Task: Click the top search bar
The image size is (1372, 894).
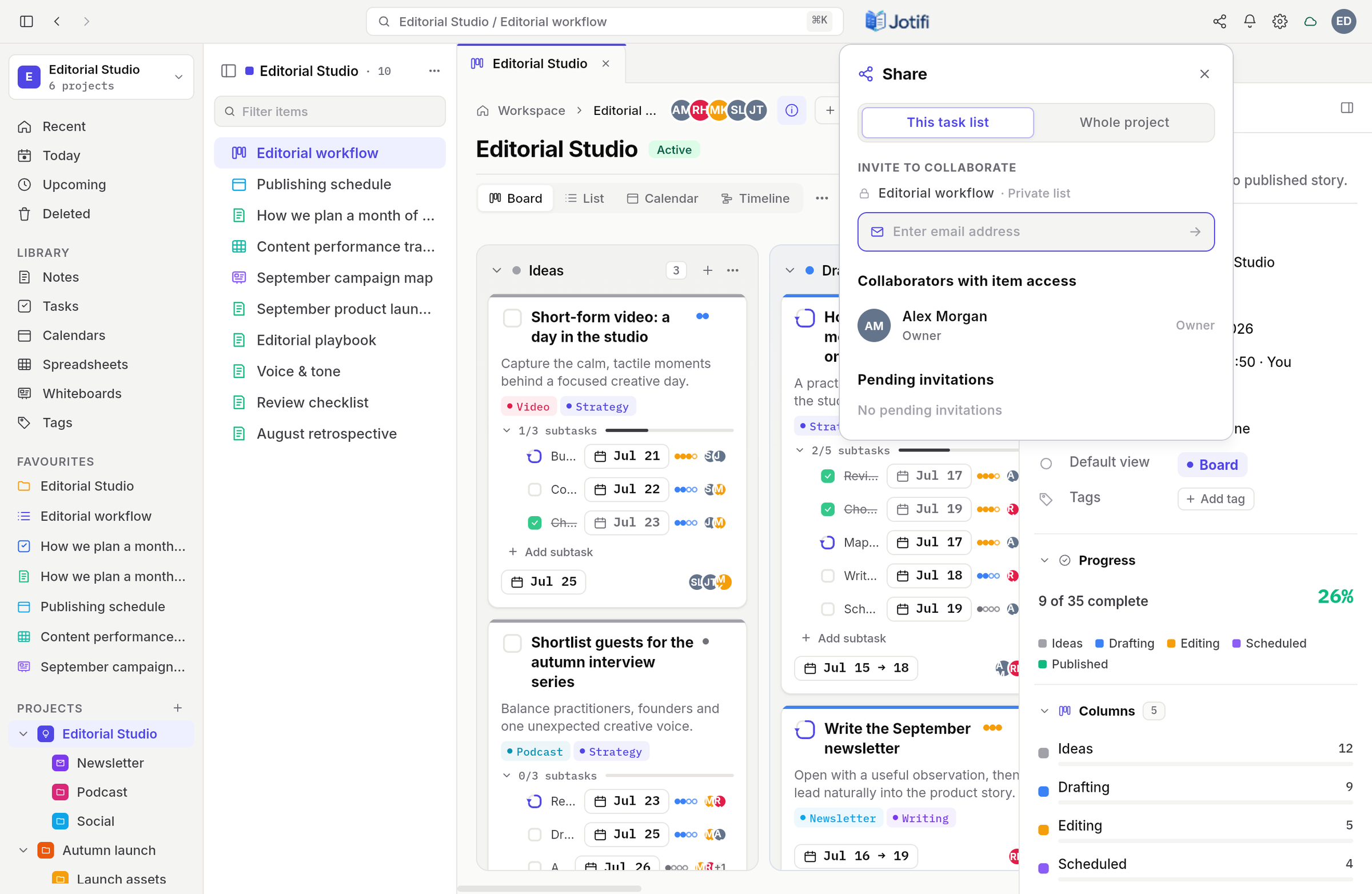Action: pyautogui.click(x=604, y=21)
